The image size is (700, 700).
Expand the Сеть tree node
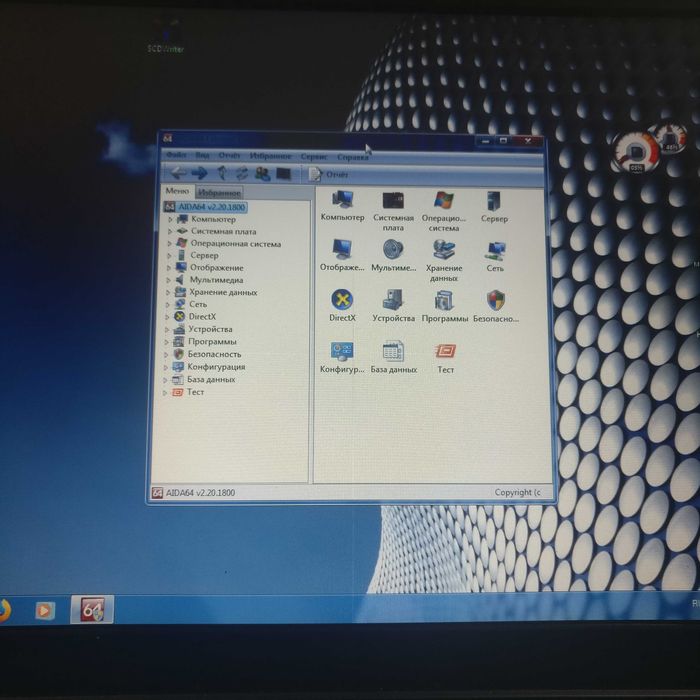pos(167,304)
